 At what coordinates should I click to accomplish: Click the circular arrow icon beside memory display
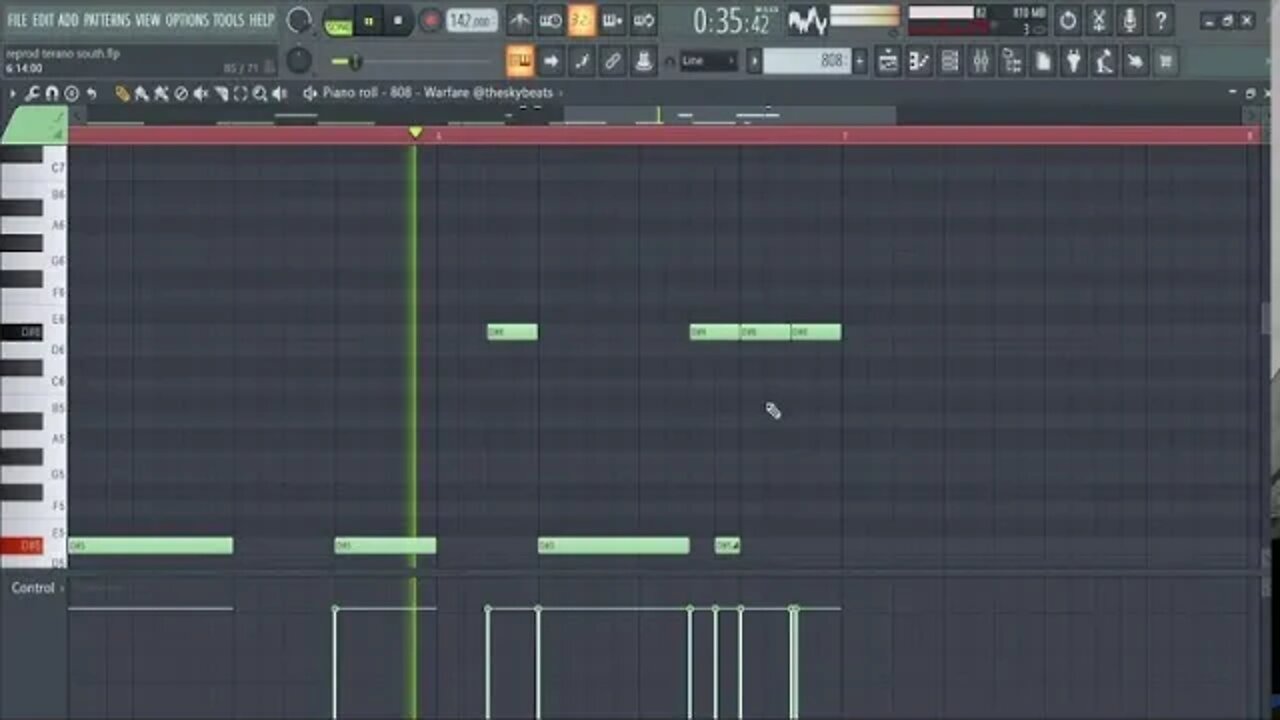click(1068, 20)
